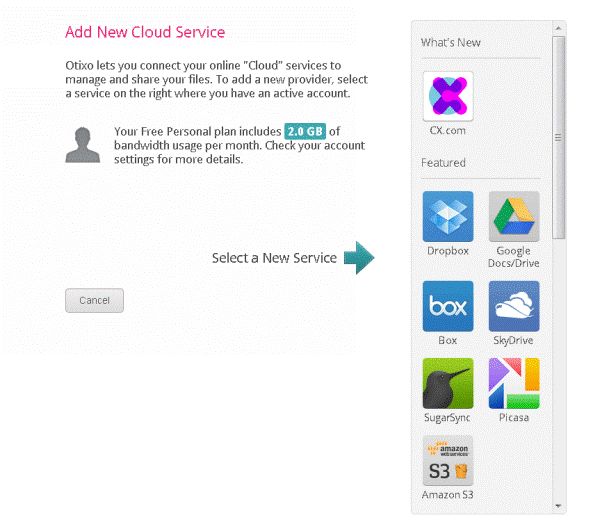The width and height of the screenshot is (600, 522).
Task: Click the Picasa label text
Action: coord(514,418)
